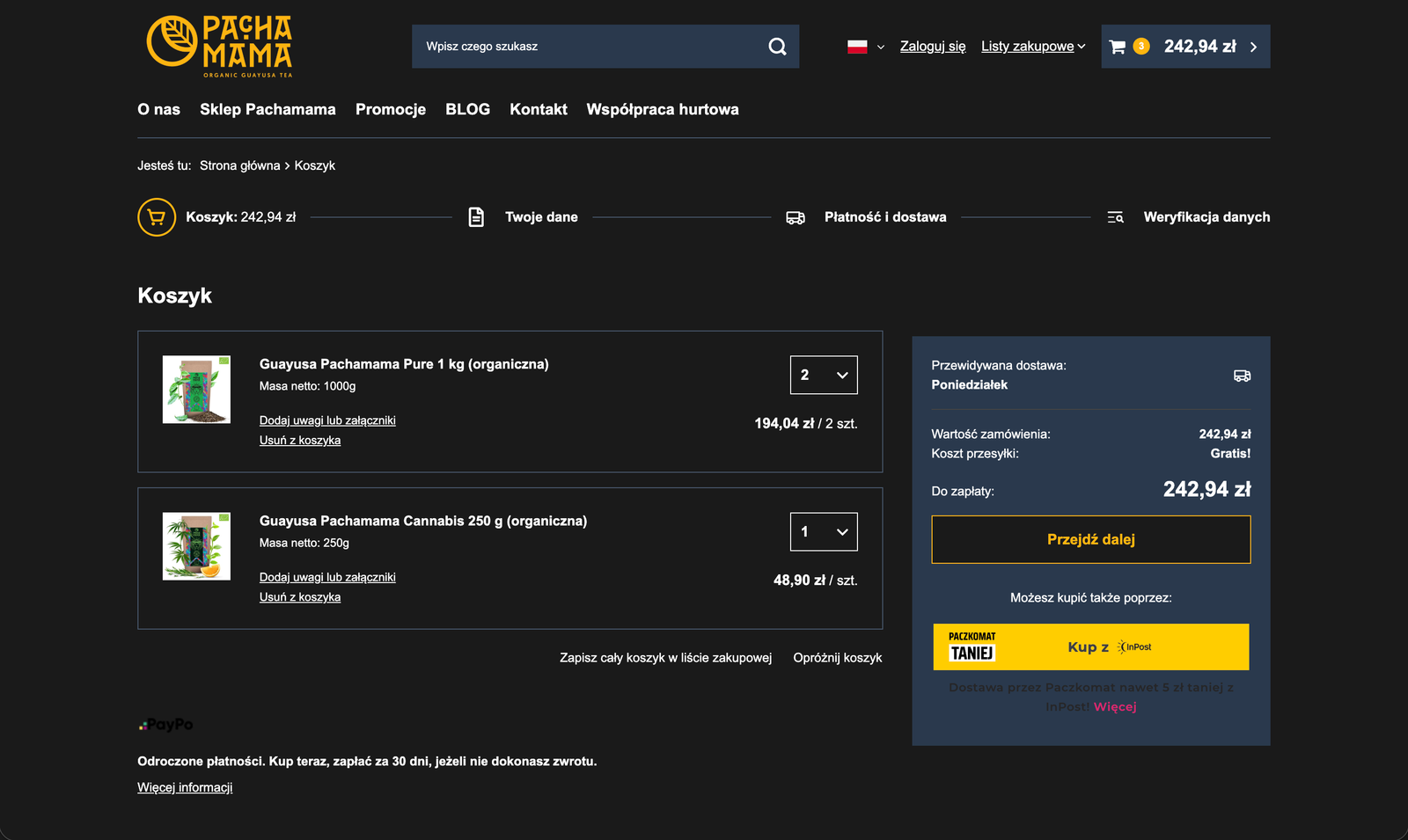Click the Weryfikacja danych step label

[1206, 217]
